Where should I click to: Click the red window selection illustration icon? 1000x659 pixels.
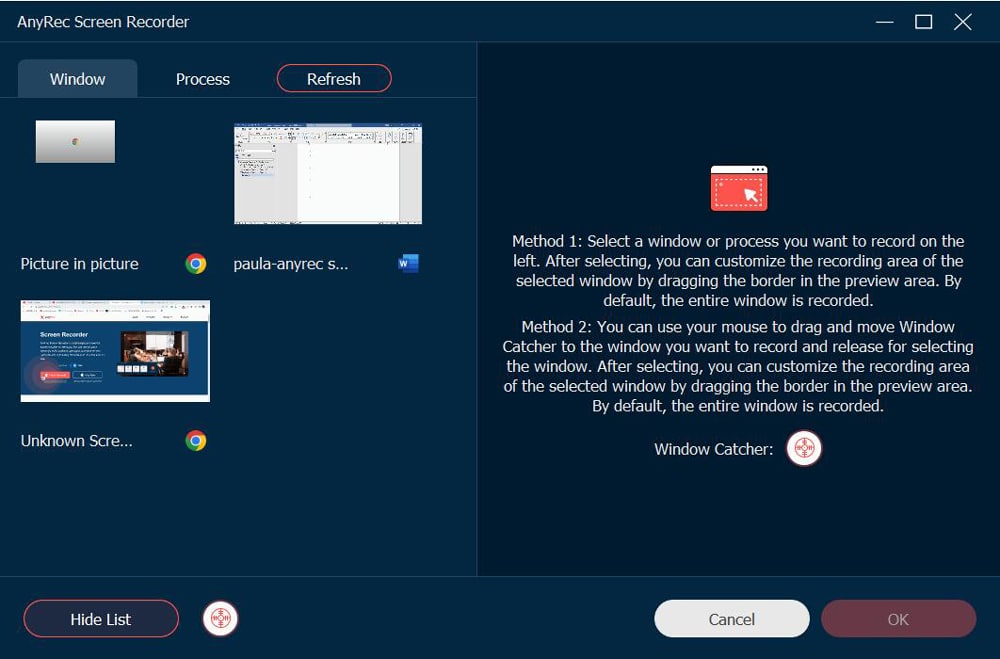739,188
